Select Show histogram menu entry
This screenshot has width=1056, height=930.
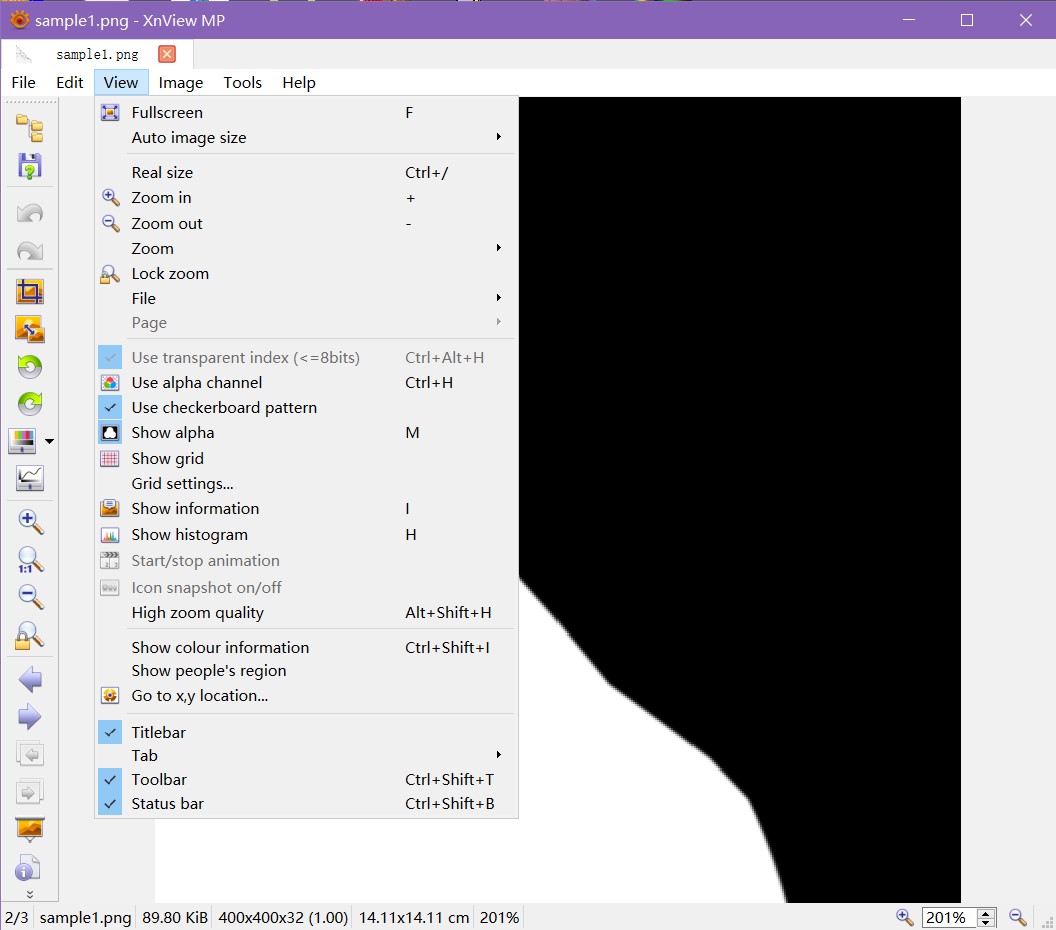(306, 535)
